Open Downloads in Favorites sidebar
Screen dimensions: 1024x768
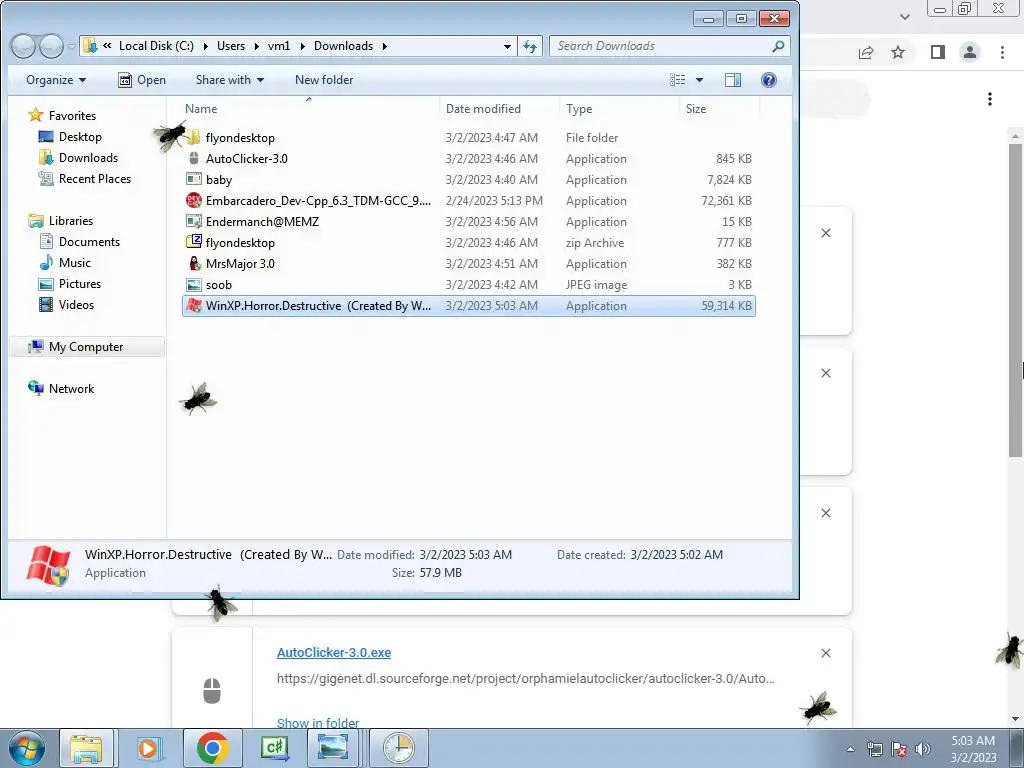[88, 157]
